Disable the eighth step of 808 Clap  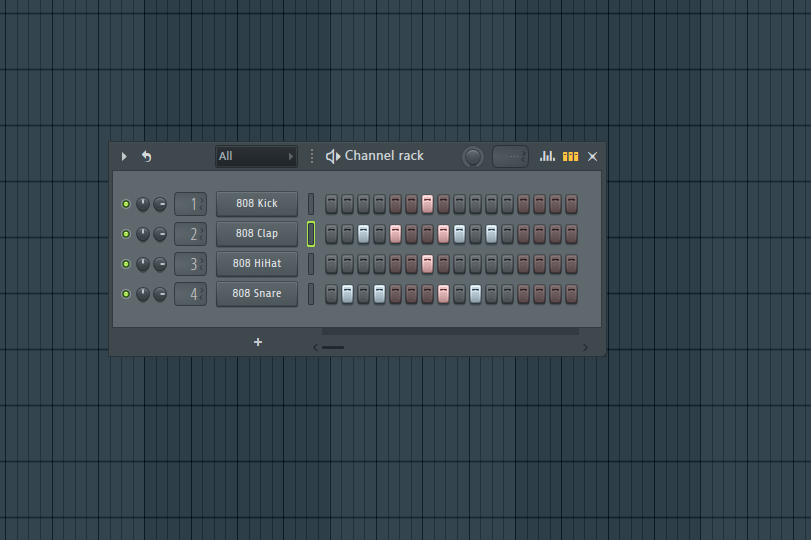(443, 234)
